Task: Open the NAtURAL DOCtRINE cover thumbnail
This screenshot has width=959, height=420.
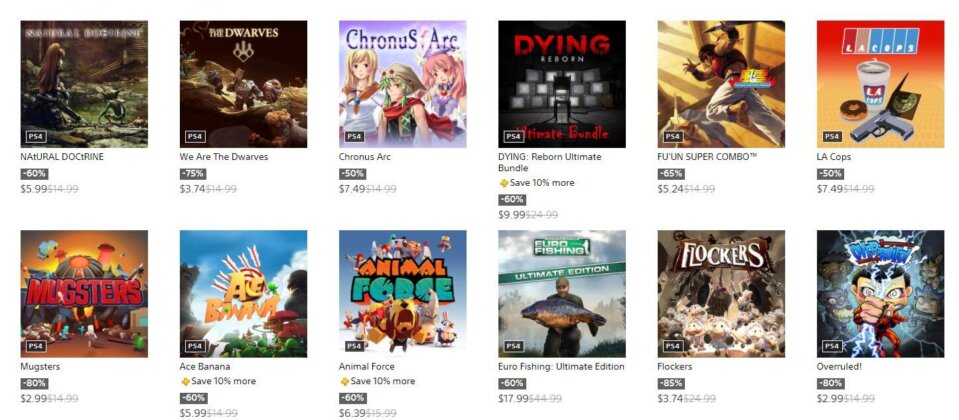Action: (x=84, y=84)
